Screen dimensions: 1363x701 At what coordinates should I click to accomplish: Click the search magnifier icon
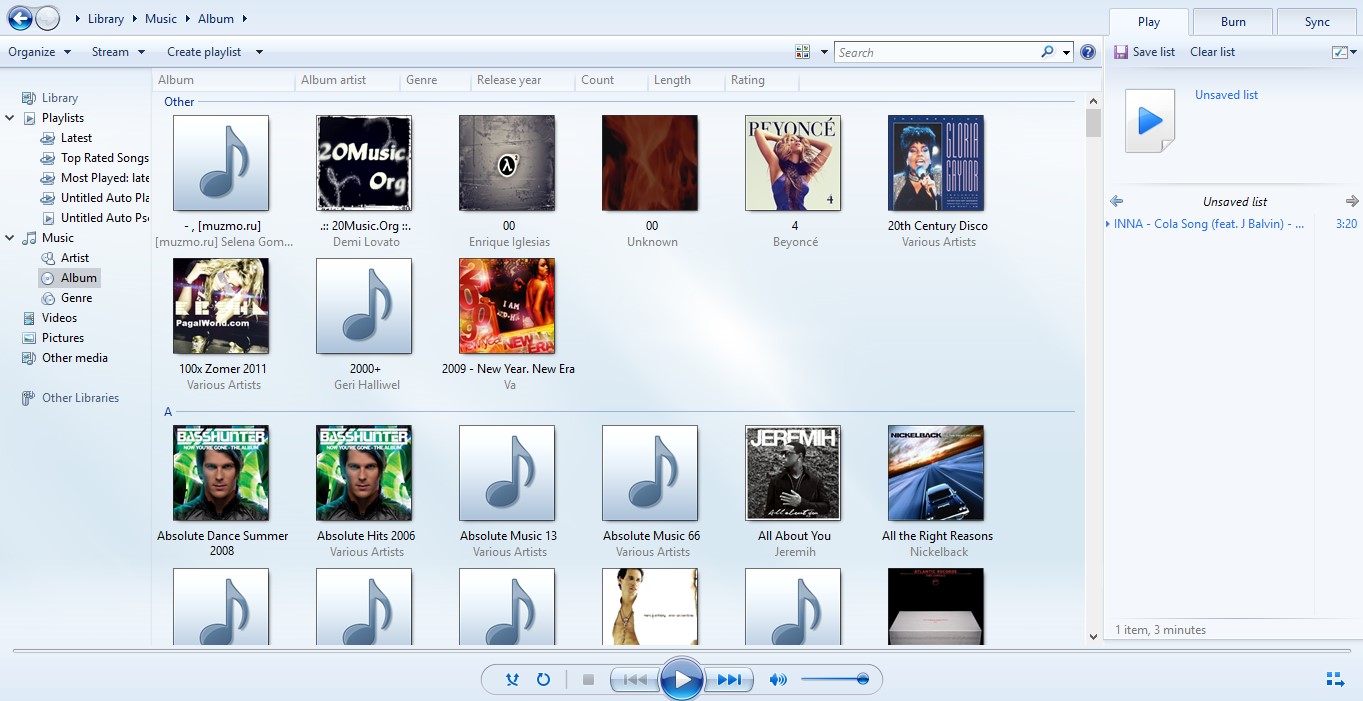pyautogui.click(x=1047, y=52)
